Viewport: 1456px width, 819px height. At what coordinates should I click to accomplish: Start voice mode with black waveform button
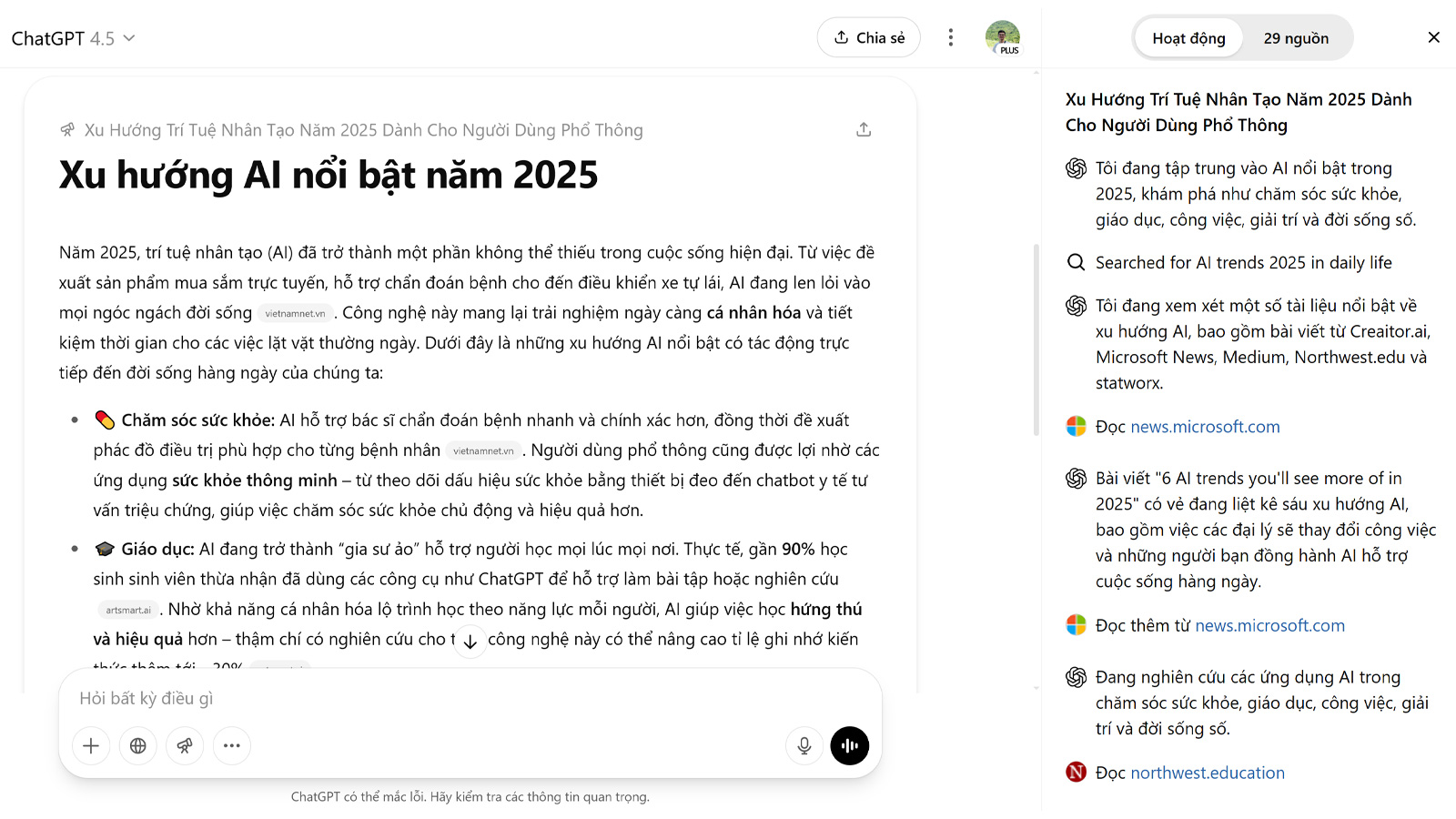(x=850, y=746)
